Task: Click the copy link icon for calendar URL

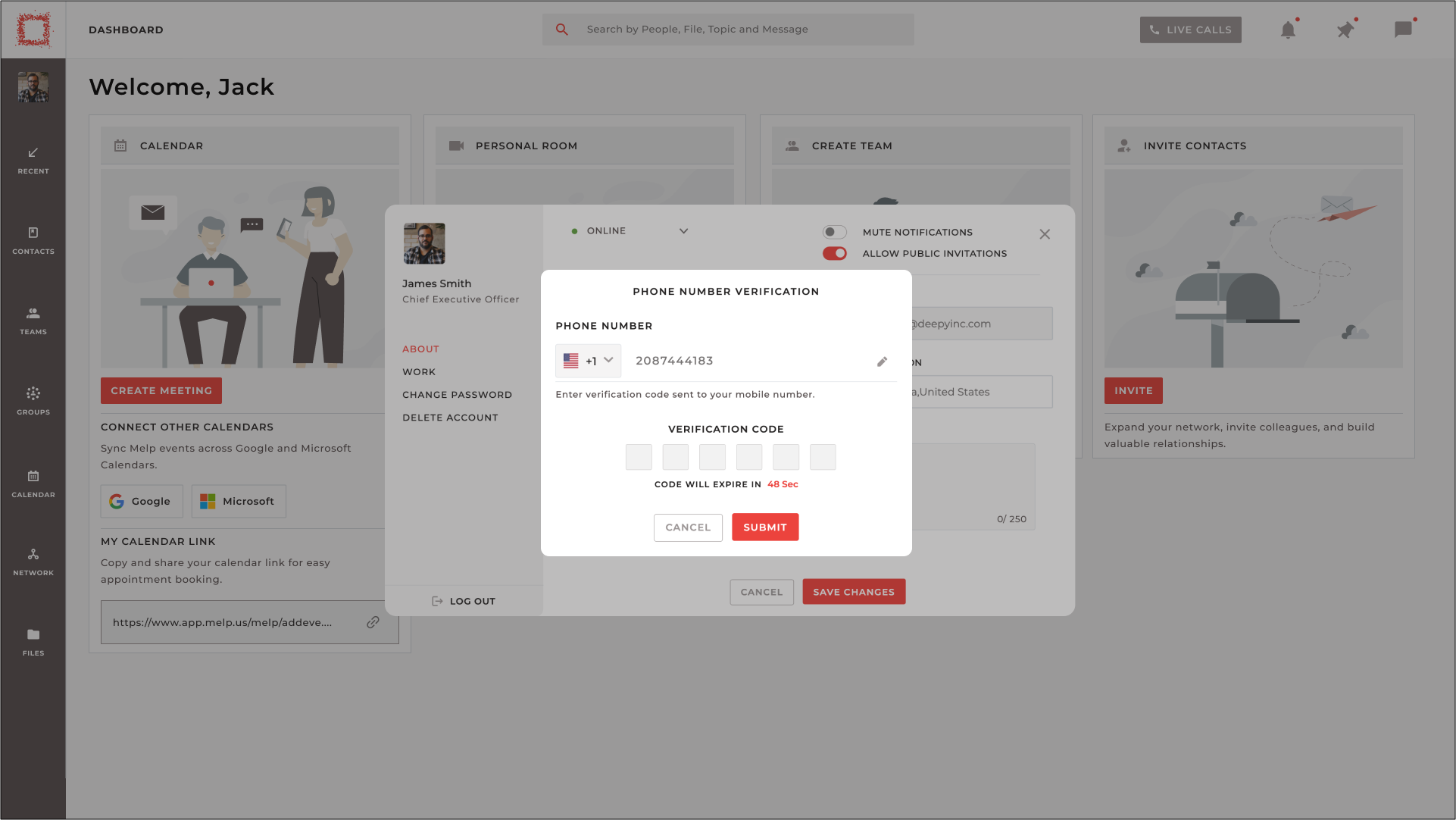Action: (x=374, y=622)
